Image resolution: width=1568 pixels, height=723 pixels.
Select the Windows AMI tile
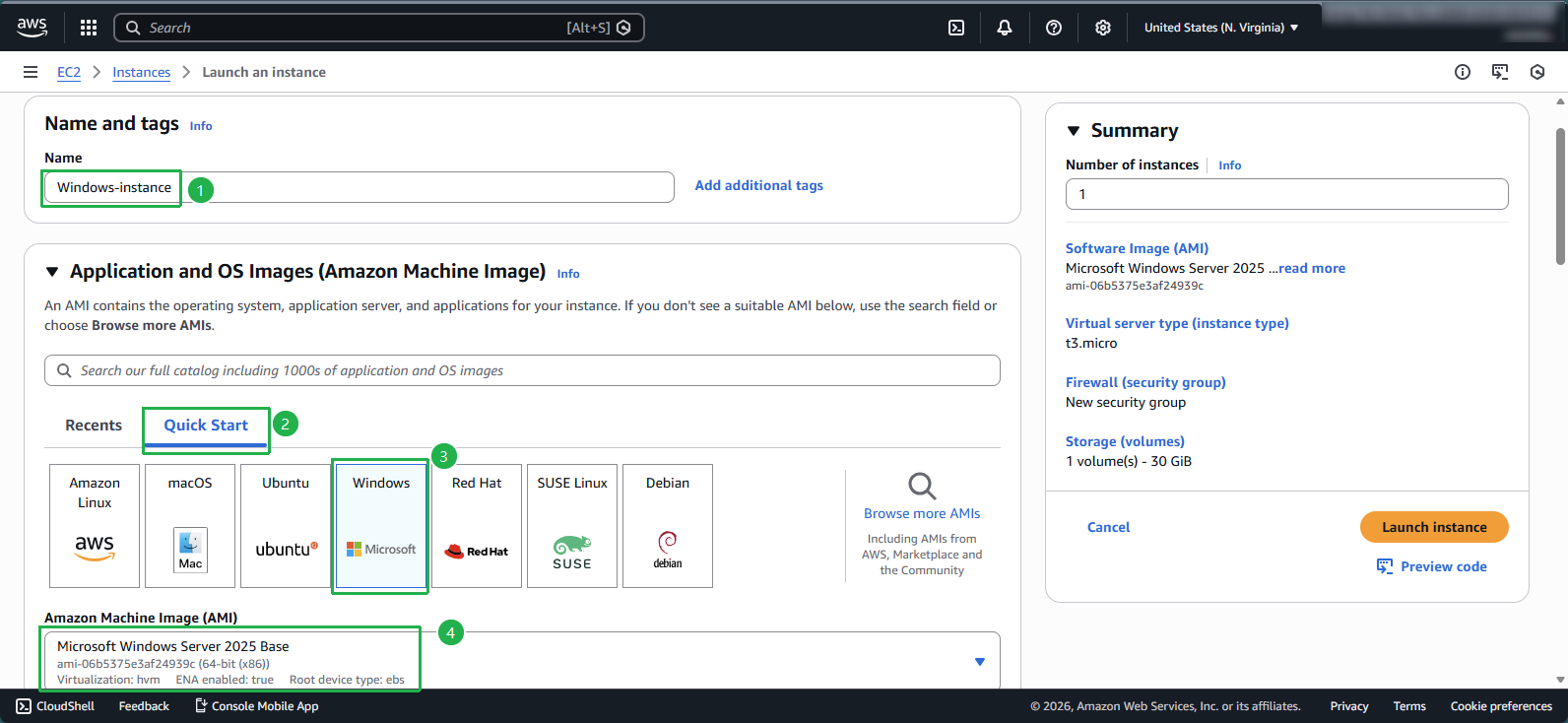pyautogui.click(x=381, y=525)
